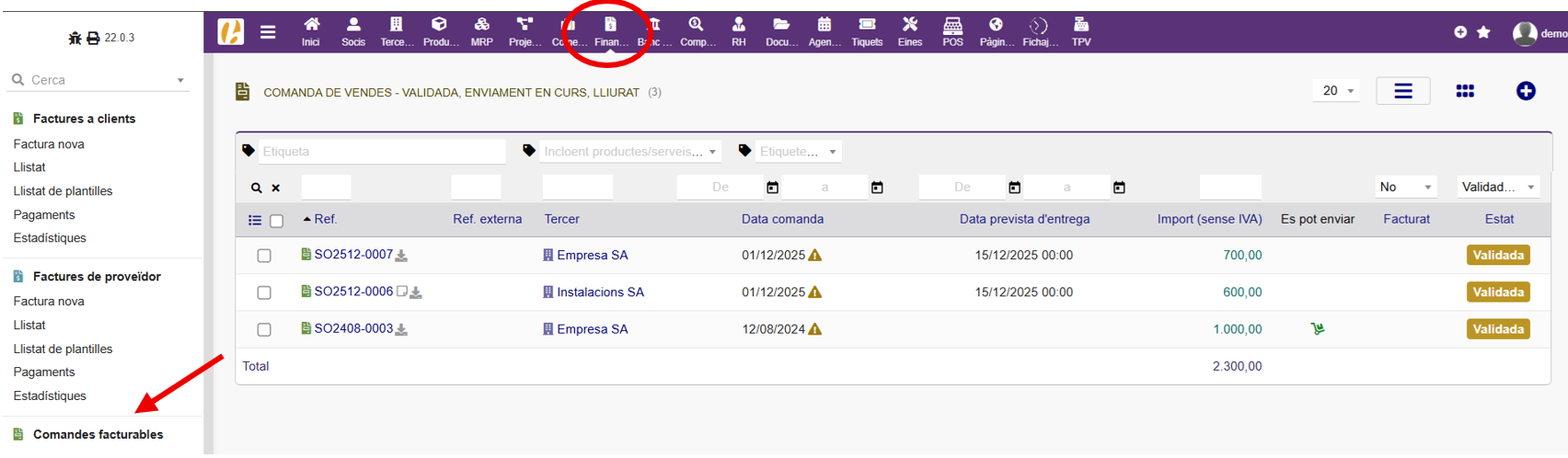Click the print icon in sidebar header
Image resolution: width=1568 pixels, height=458 pixels.
click(x=93, y=39)
